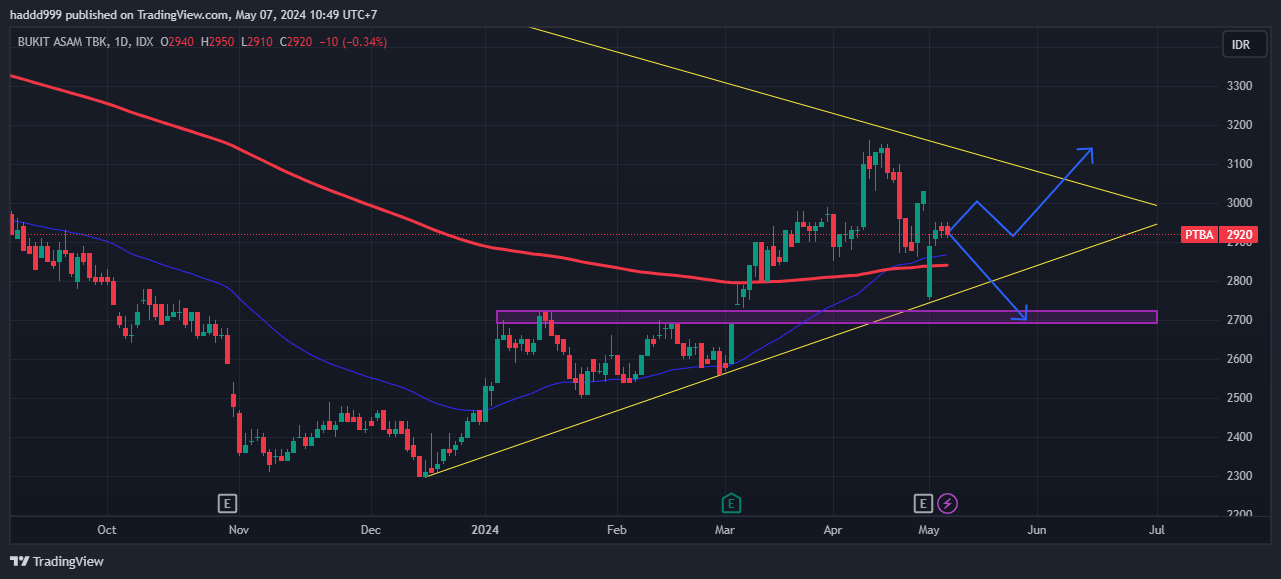Click the current price 2920 flag
Image resolution: width=1281 pixels, height=579 pixels.
[1237, 234]
